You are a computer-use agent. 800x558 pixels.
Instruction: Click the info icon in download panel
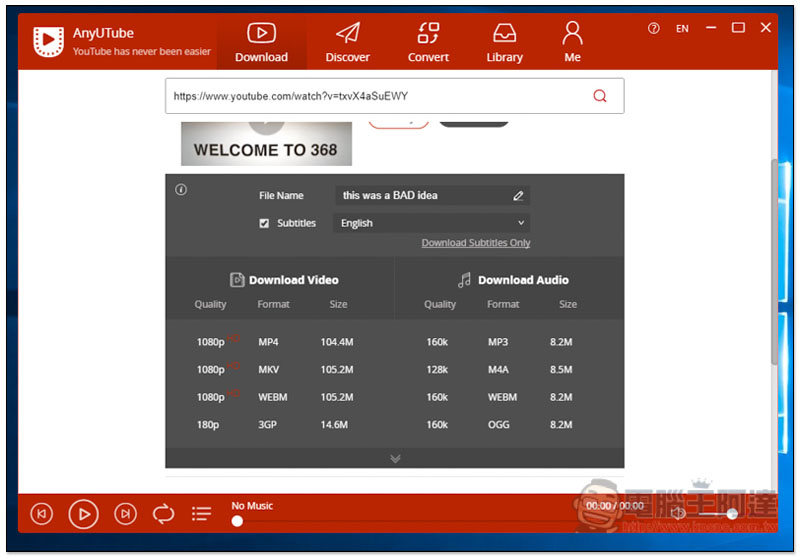181,190
